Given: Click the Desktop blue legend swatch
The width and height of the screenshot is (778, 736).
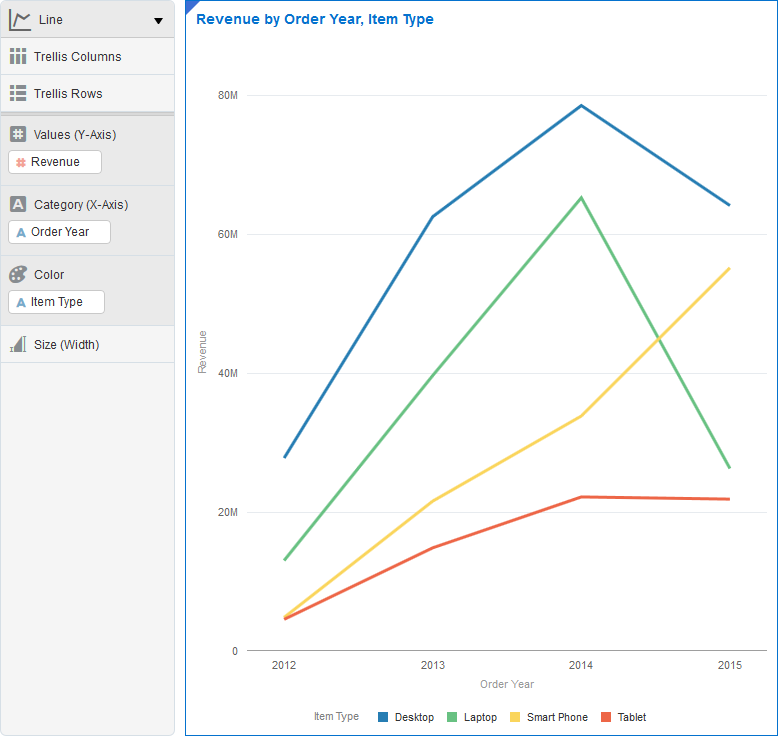Looking at the screenshot, I should 383,717.
